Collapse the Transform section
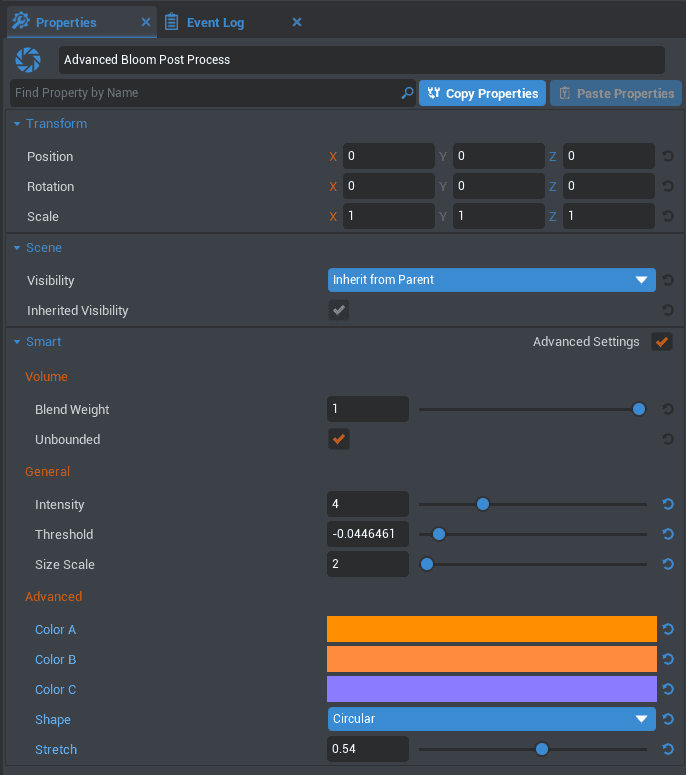Viewport: 686px width, 775px height. tap(17, 124)
